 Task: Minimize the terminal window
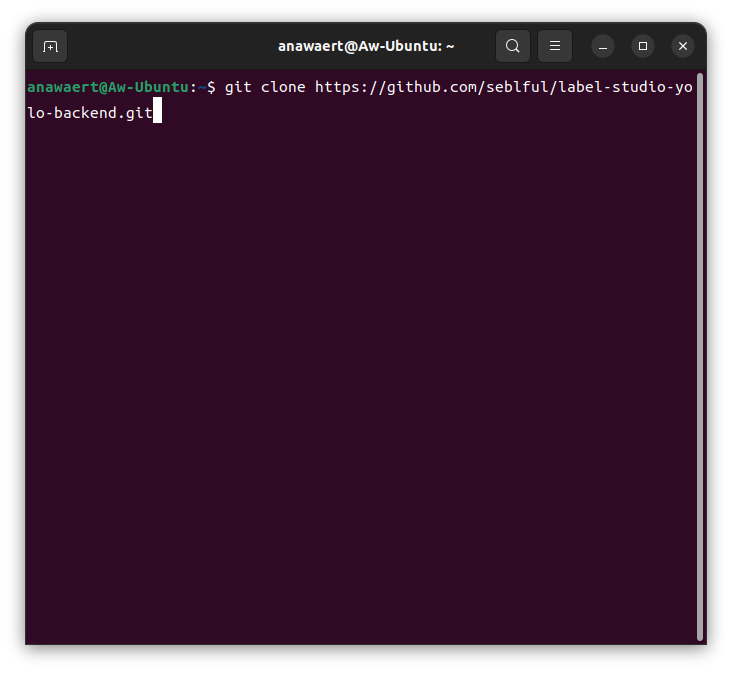tap(603, 46)
